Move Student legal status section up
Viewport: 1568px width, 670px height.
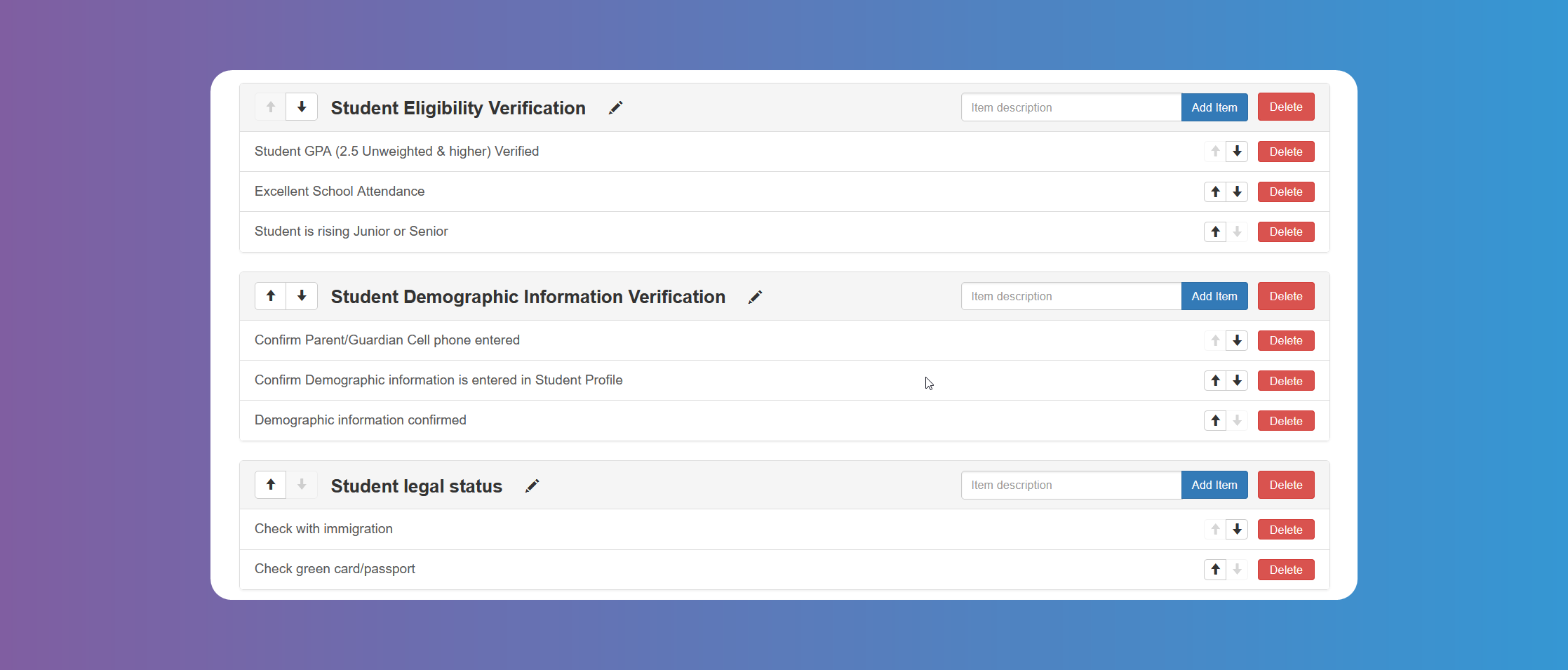point(270,484)
